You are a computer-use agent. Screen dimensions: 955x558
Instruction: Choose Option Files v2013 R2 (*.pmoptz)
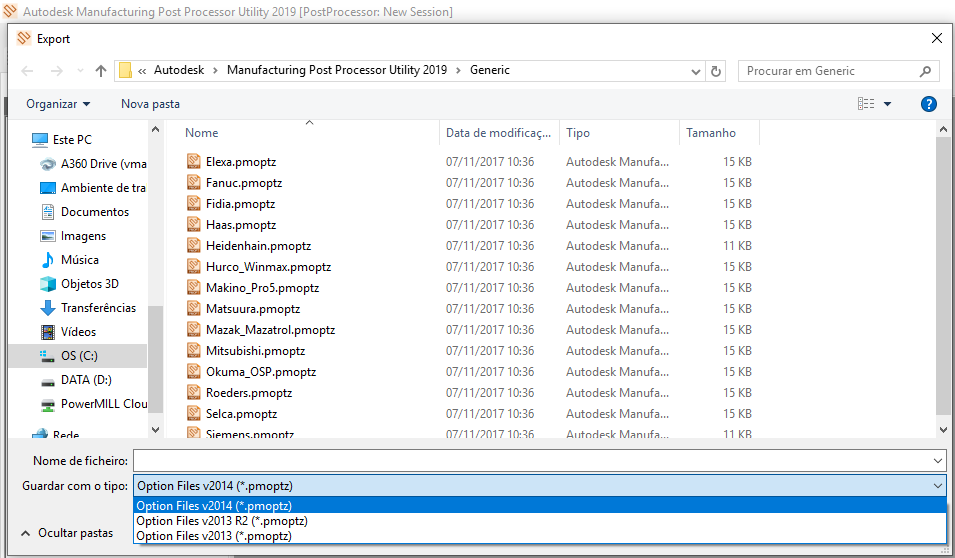(x=540, y=521)
